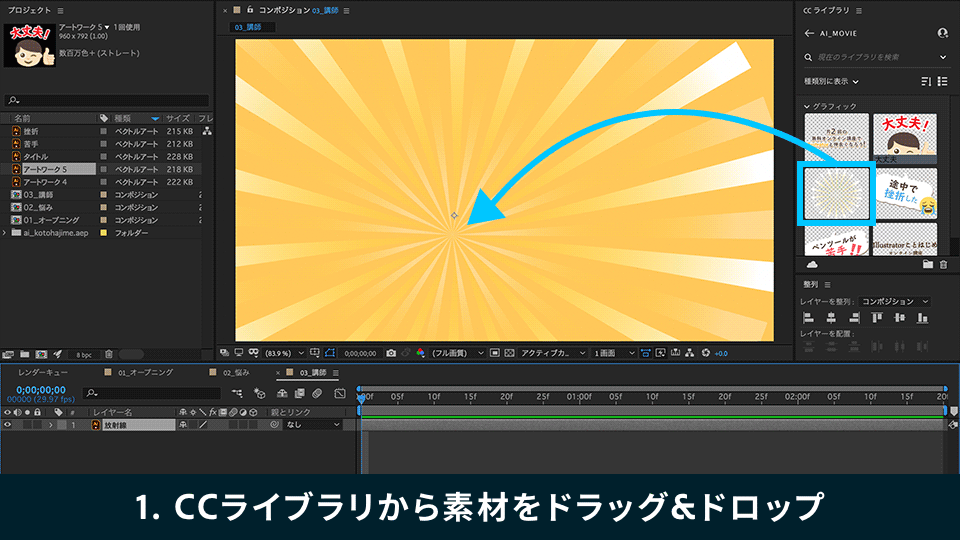Click the 名前 column header
This screenshot has width=960, height=540.
click(23, 118)
